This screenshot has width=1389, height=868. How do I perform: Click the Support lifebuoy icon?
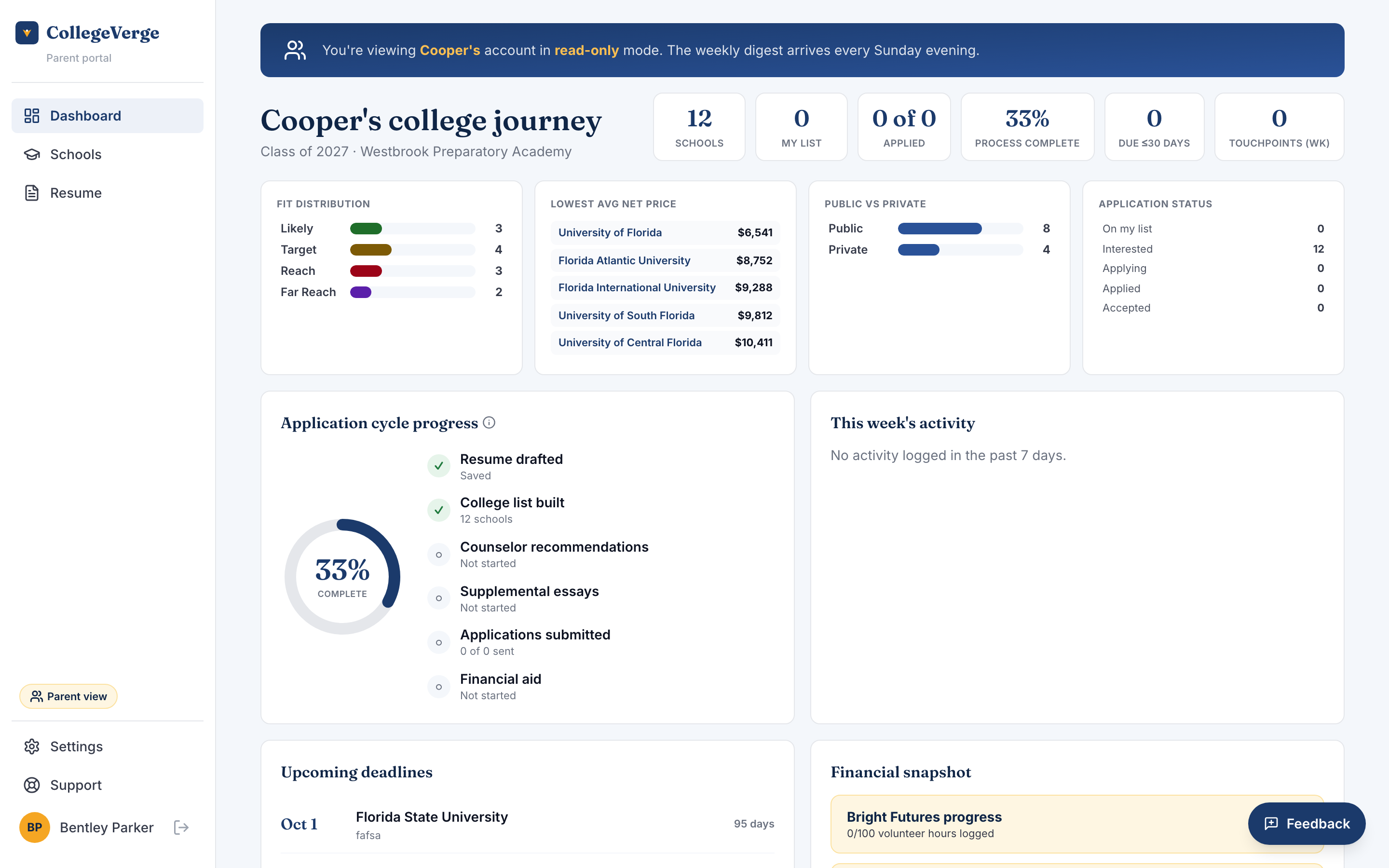31,785
